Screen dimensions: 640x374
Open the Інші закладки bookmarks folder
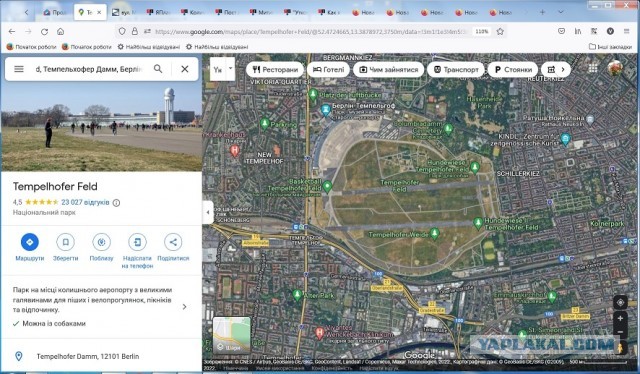[x=610, y=47]
